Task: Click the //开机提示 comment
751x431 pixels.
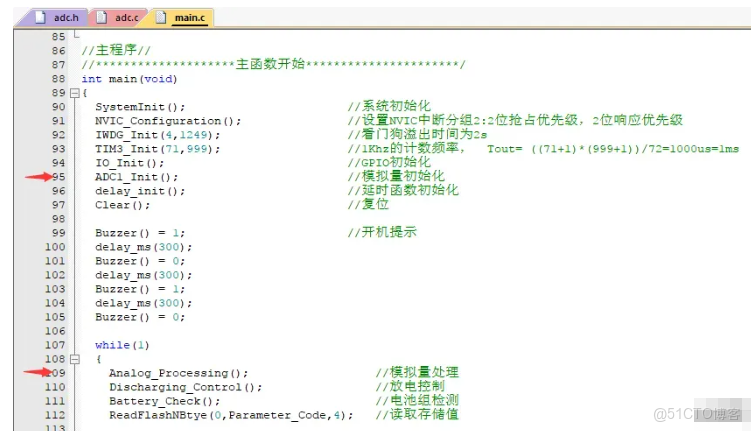Action: click(x=382, y=232)
